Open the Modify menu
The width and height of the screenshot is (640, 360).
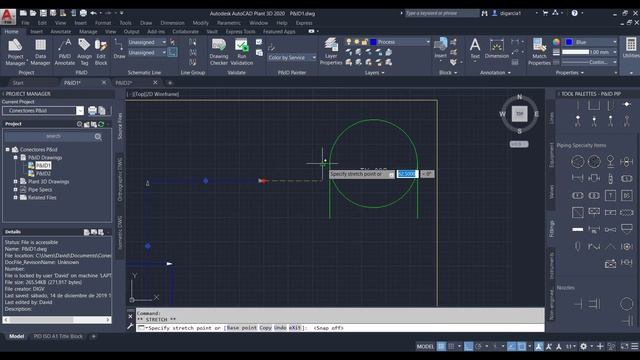click(x=200, y=23)
